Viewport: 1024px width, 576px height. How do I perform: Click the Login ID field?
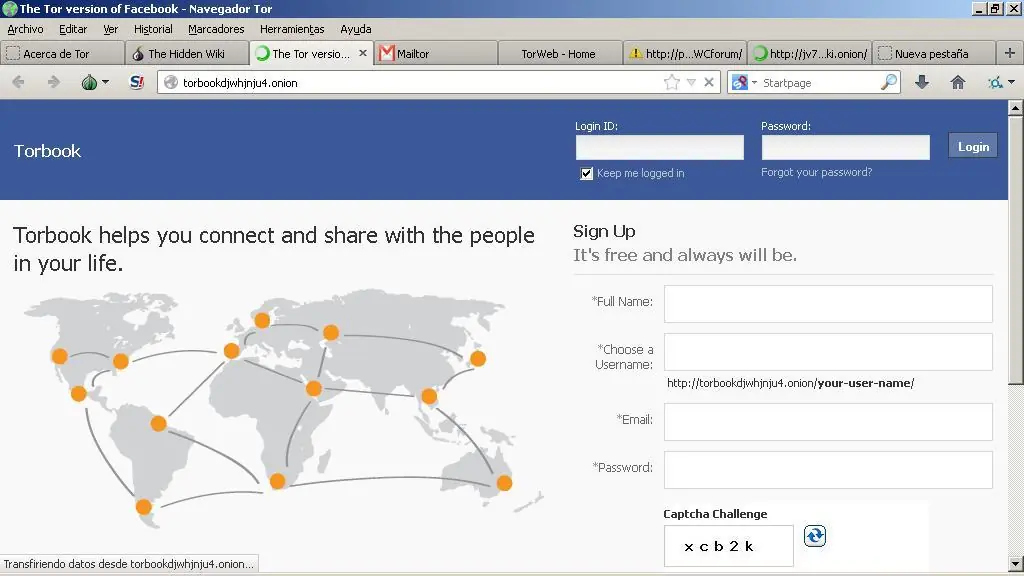(660, 147)
